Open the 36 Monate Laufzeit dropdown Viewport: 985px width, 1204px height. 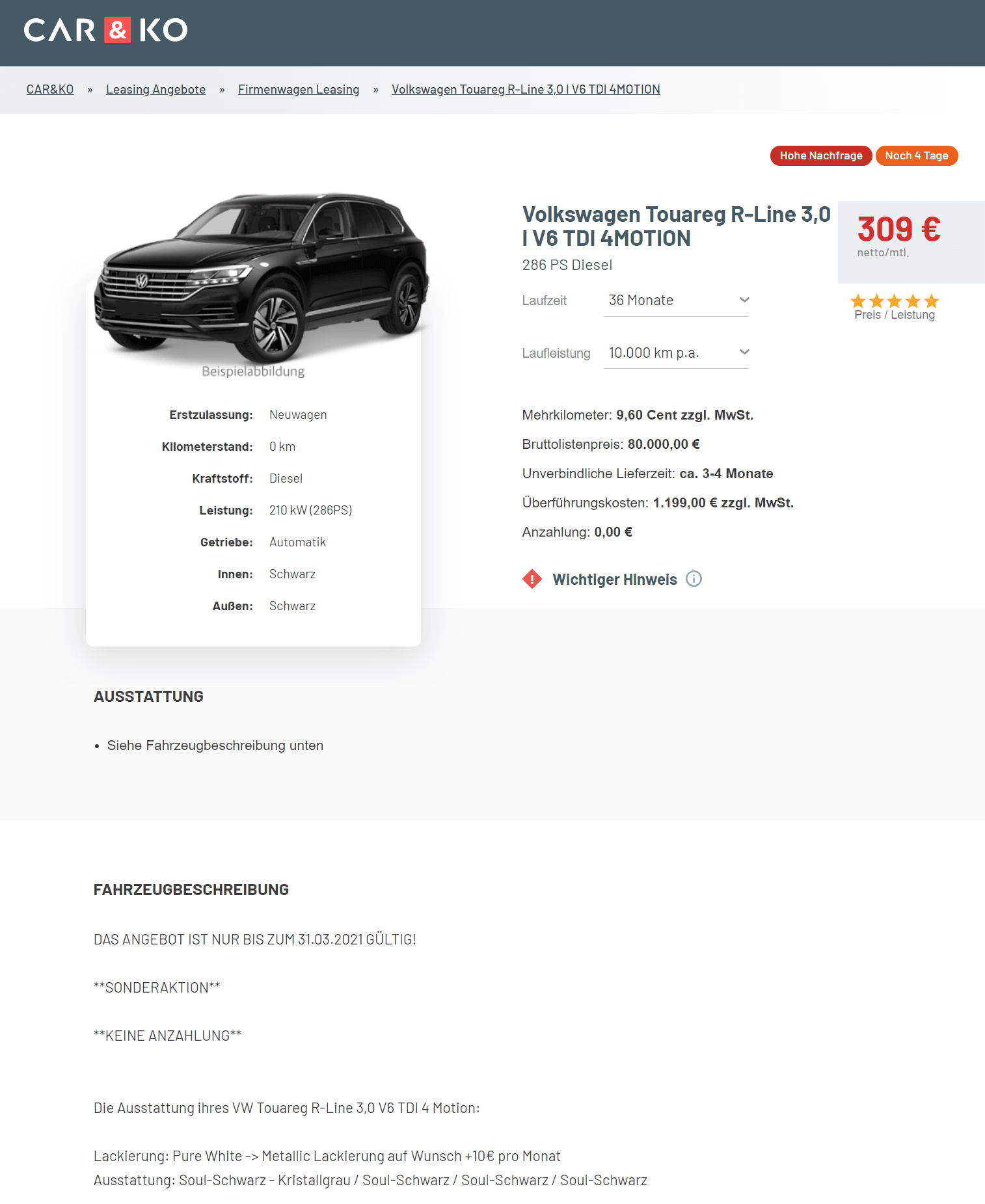point(677,301)
